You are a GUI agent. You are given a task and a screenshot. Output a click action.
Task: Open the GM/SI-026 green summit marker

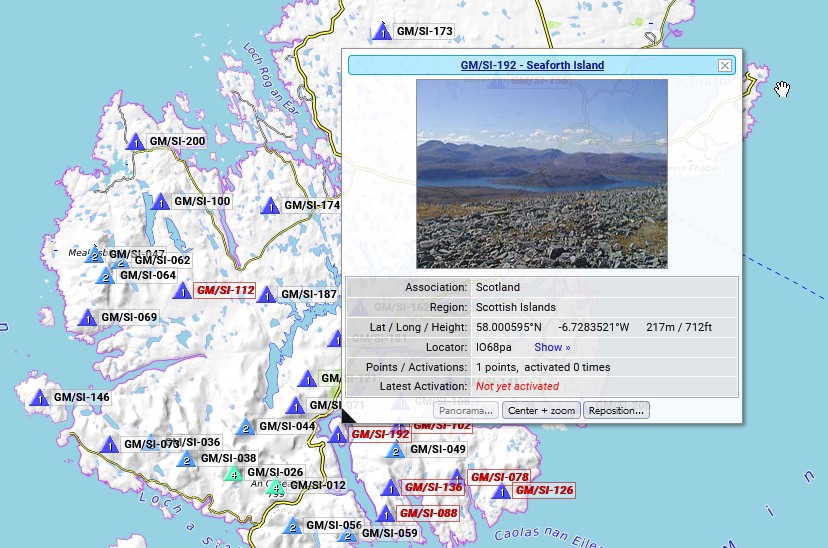(233, 473)
